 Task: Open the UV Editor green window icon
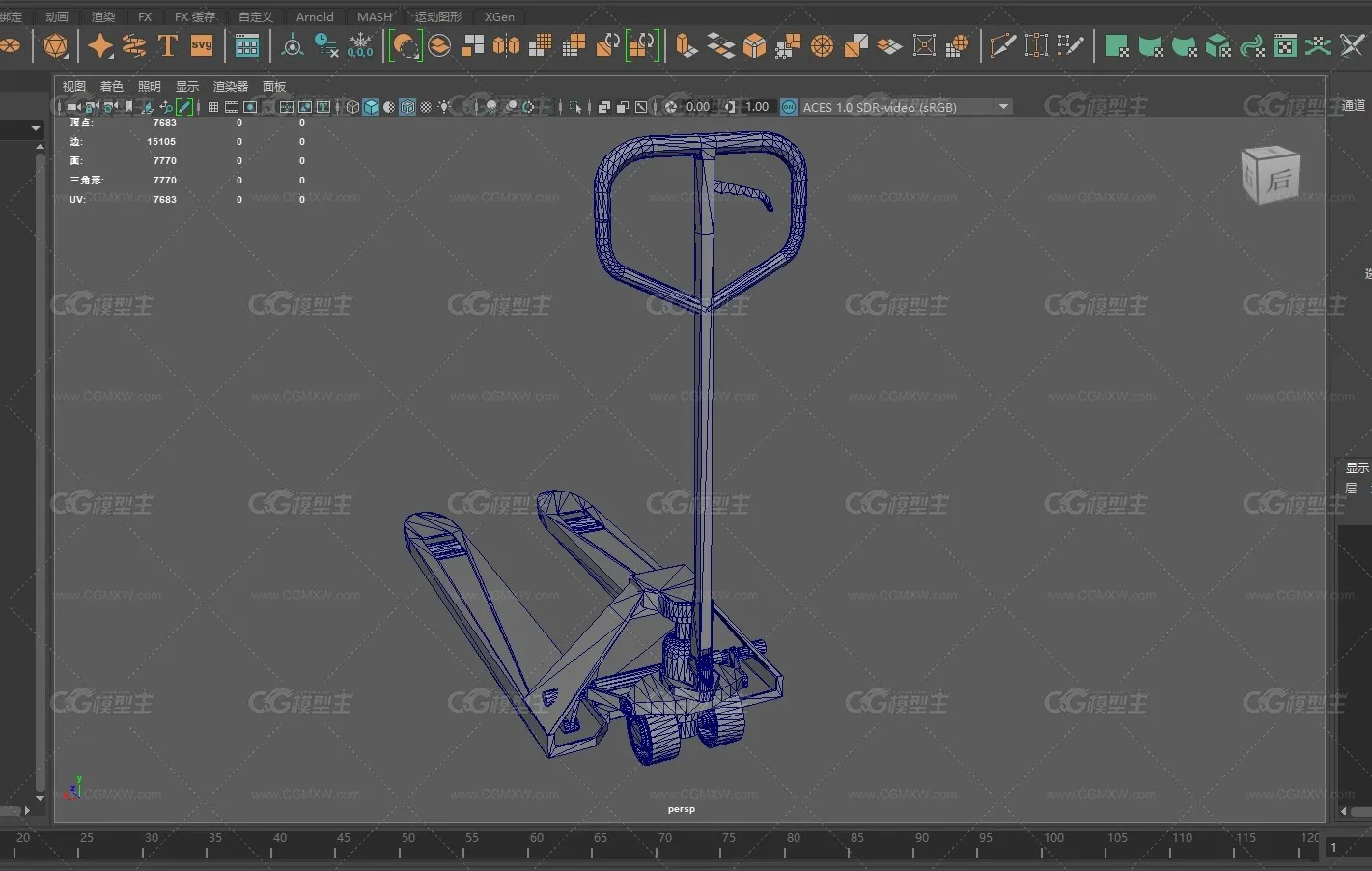point(1285,45)
